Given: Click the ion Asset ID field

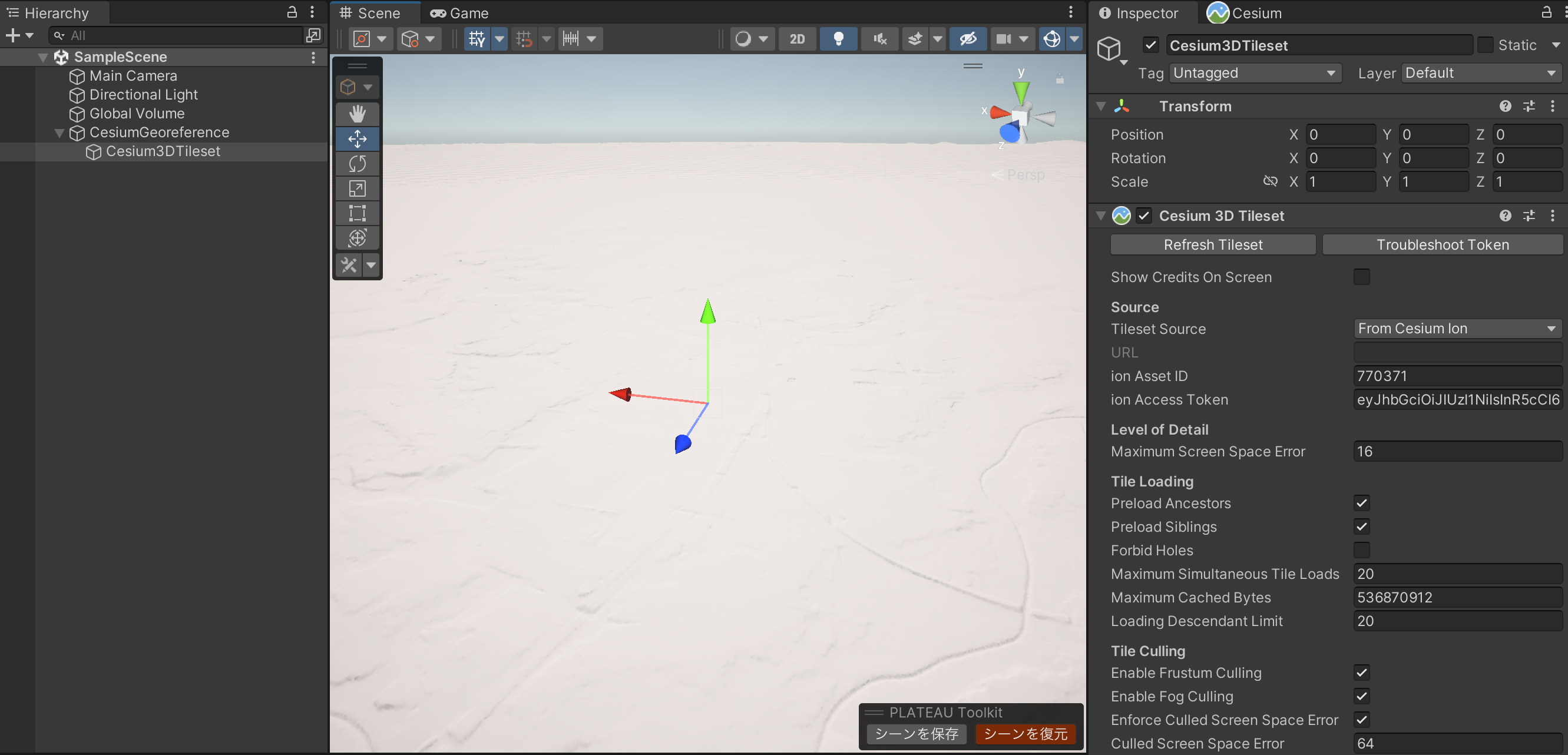Looking at the screenshot, I should [x=1457, y=376].
